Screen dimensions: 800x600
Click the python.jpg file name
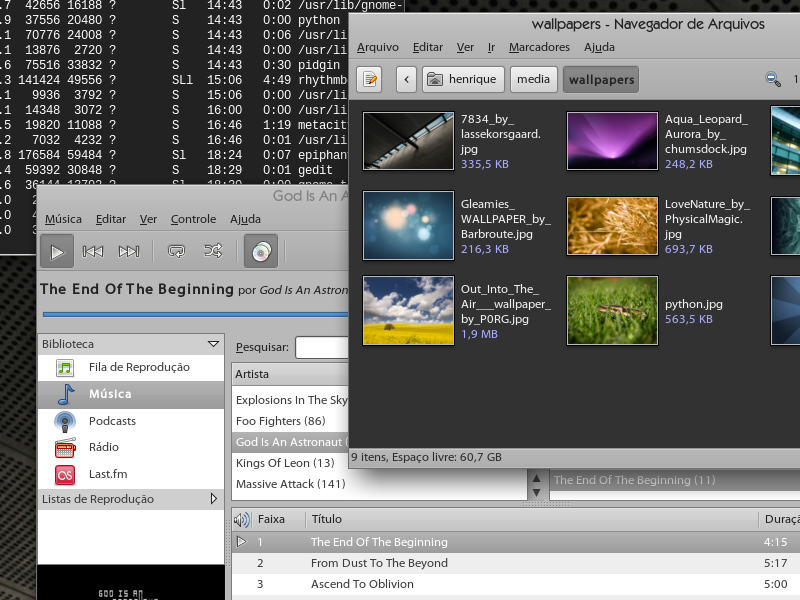[x=693, y=304]
